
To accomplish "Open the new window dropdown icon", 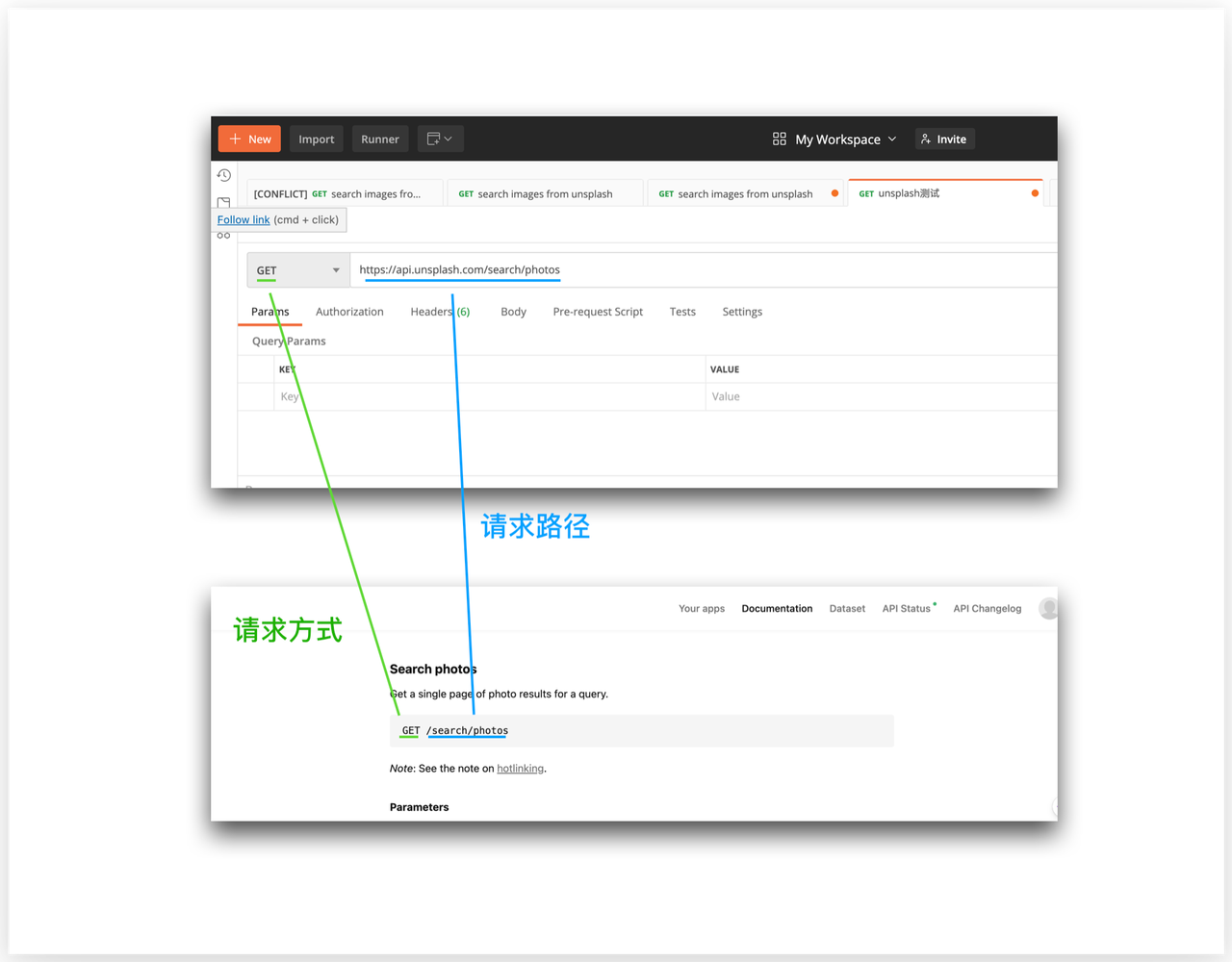I will pyautogui.click(x=441, y=139).
